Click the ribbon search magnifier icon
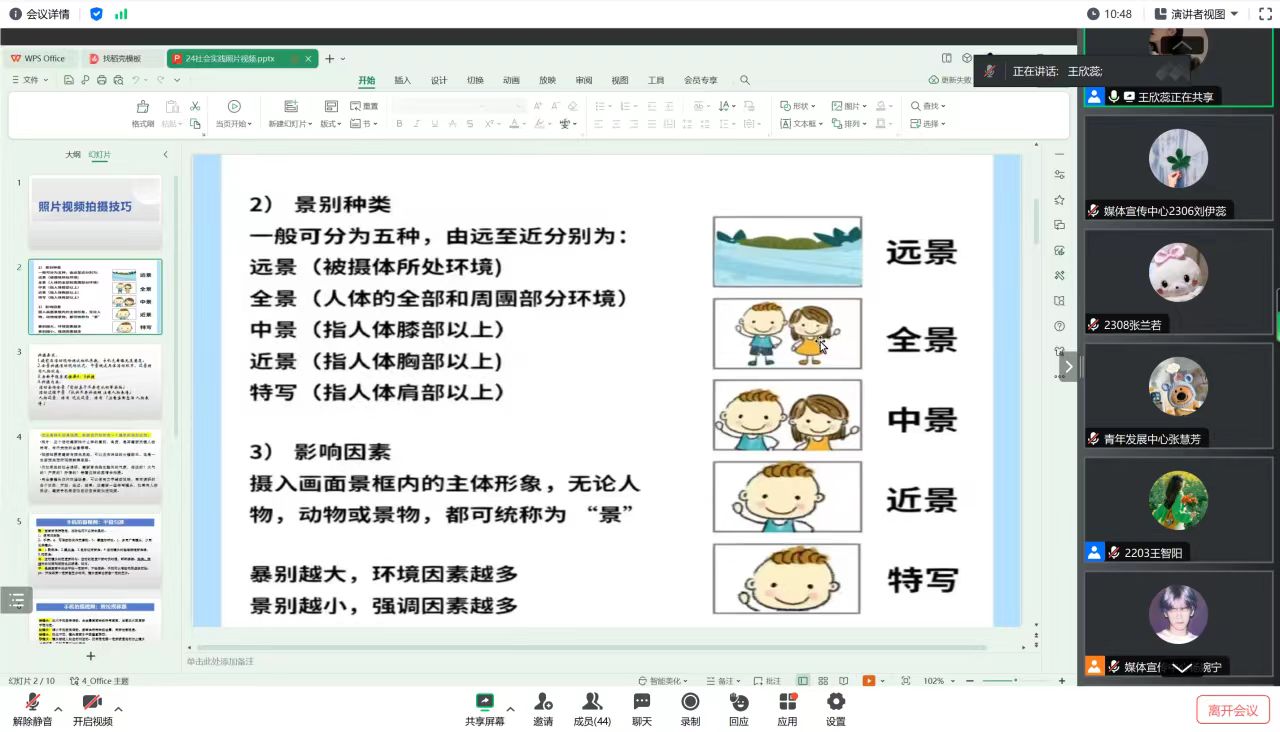This screenshot has width=1280, height=732. tap(745, 80)
